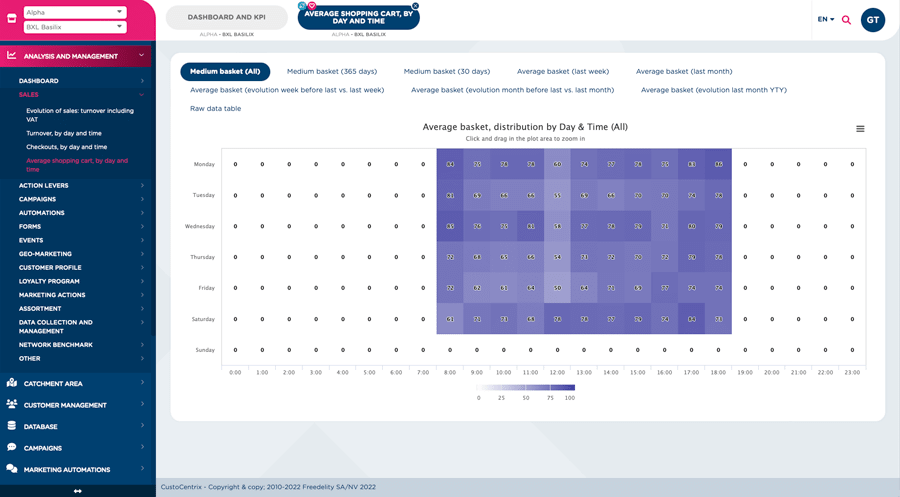Click the Customer Management people icon

[x=12, y=405]
